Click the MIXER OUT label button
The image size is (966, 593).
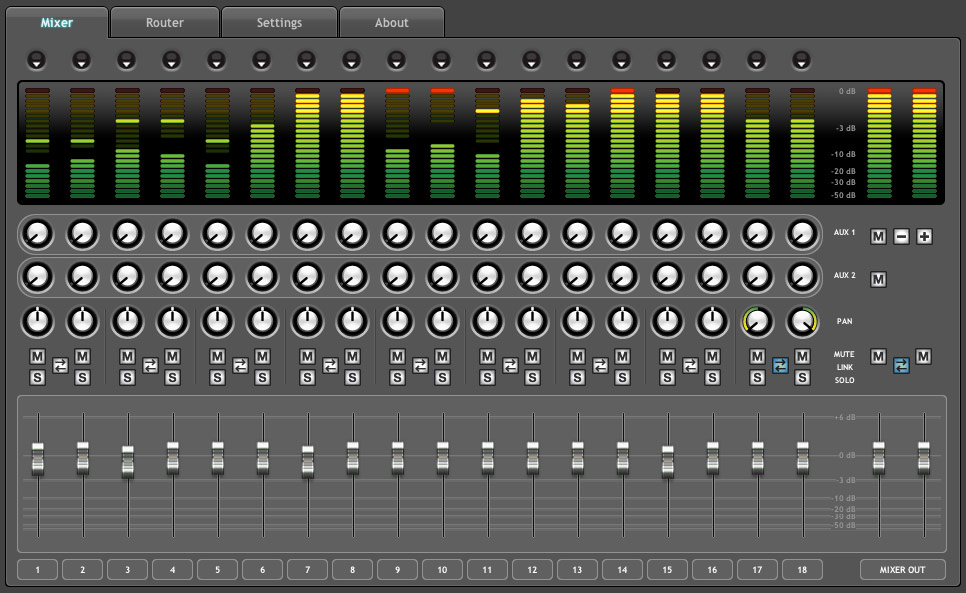pyautogui.click(x=902, y=570)
